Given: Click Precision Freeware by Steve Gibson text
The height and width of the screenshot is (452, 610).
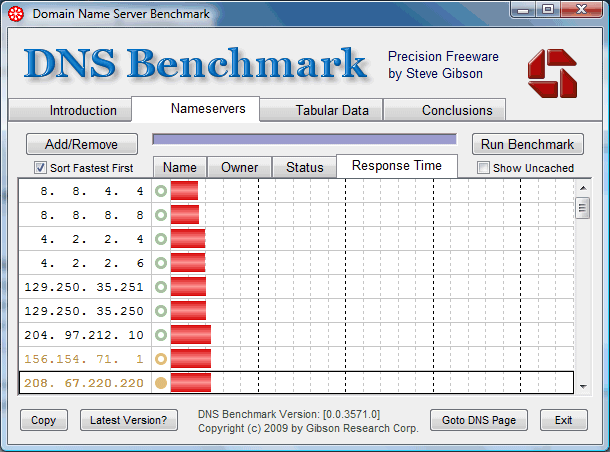Looking at the screenshot, I should 443,65.
